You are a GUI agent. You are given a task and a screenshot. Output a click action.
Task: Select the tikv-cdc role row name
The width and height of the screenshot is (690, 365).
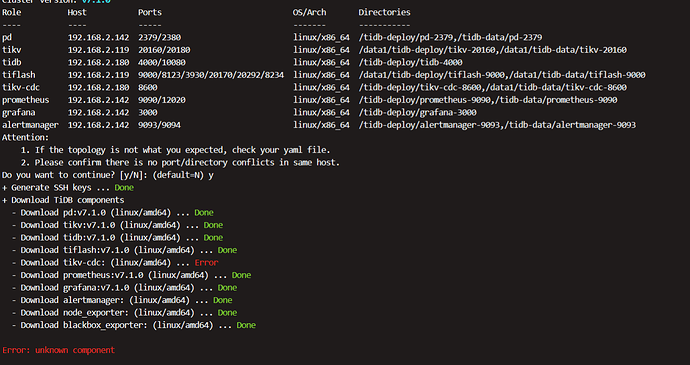point(21,87)
